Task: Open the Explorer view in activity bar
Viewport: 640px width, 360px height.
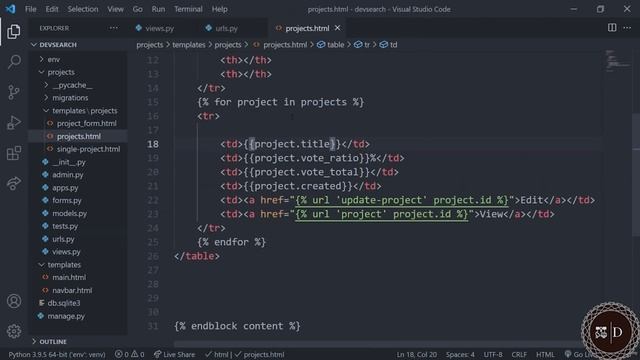Action: click(x=13, y=31)
